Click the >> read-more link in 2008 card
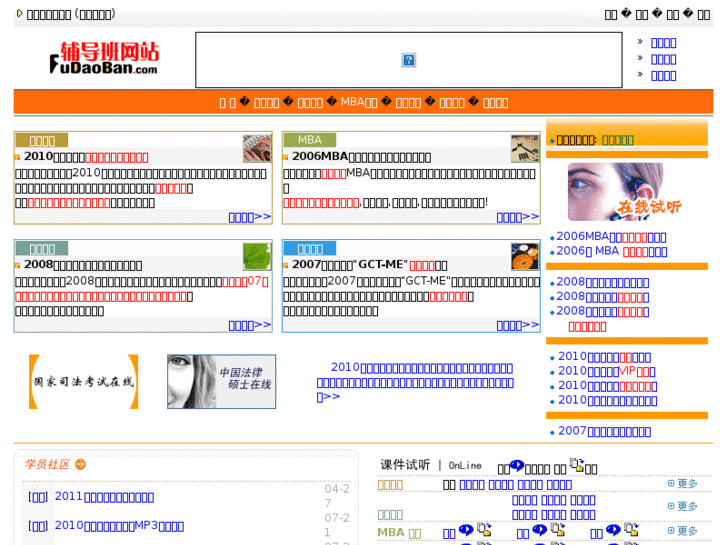 point(249,325)
